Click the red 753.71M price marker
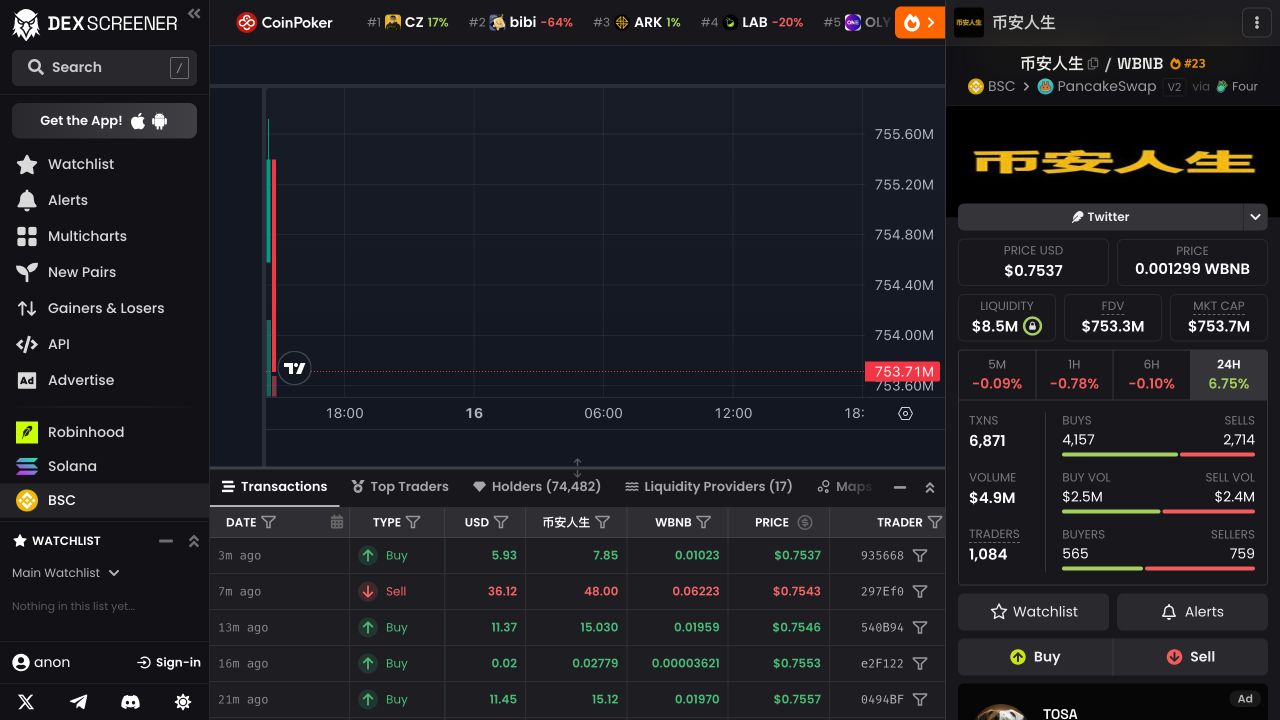The image size is (1280, 720). (903, 372)
